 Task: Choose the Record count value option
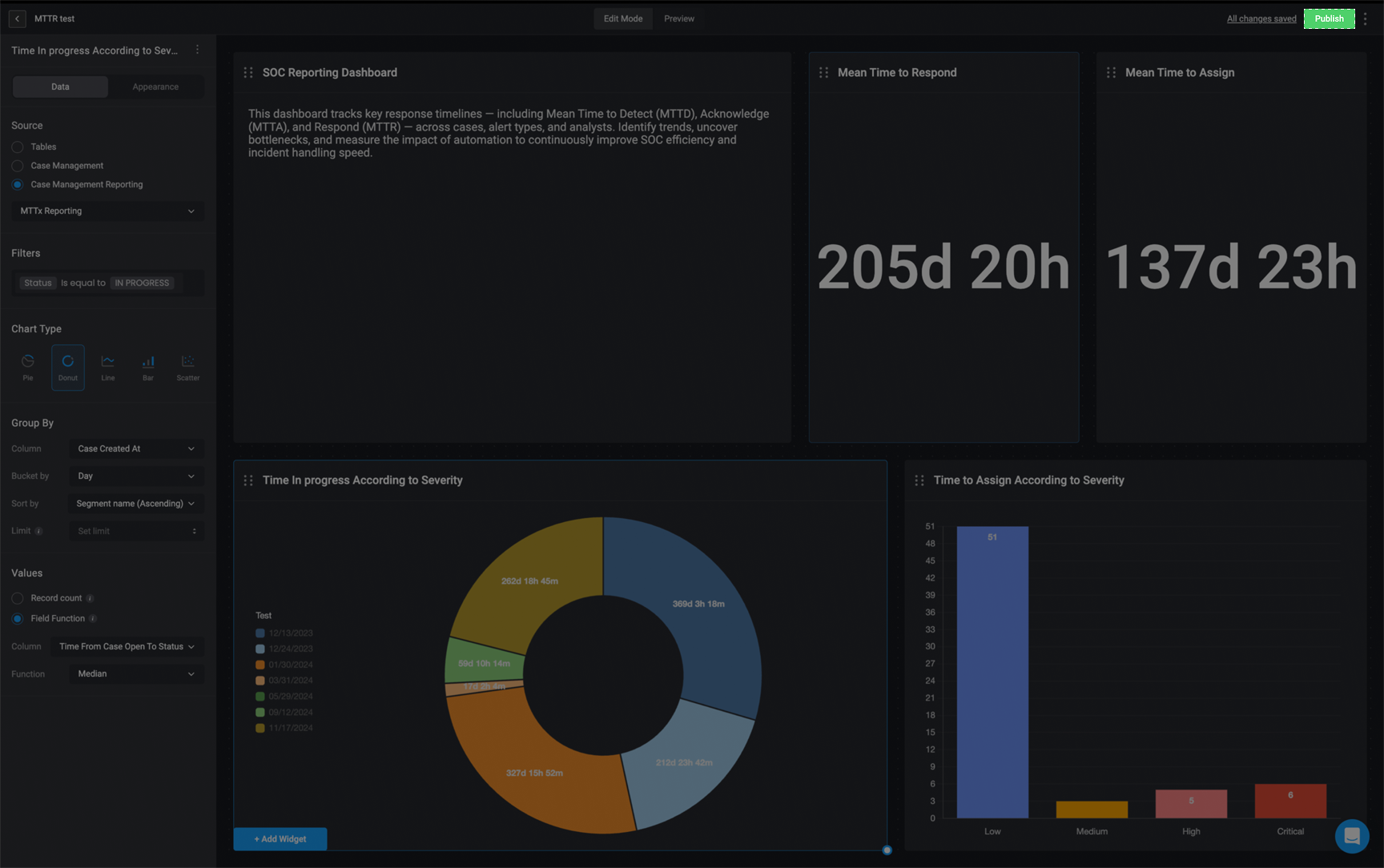[x=18, y=598]
